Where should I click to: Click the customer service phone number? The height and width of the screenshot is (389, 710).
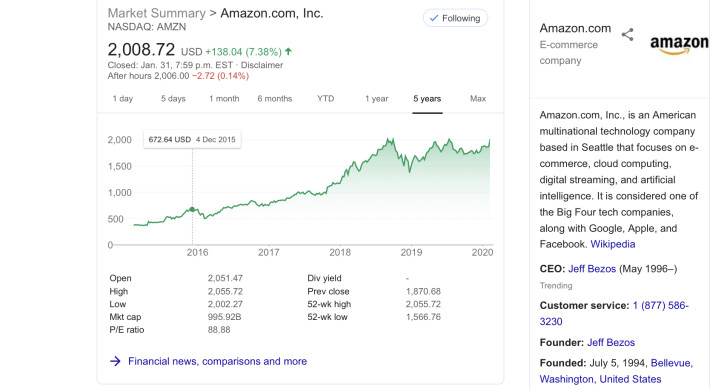pyautogui.click(x=614, y=313)
